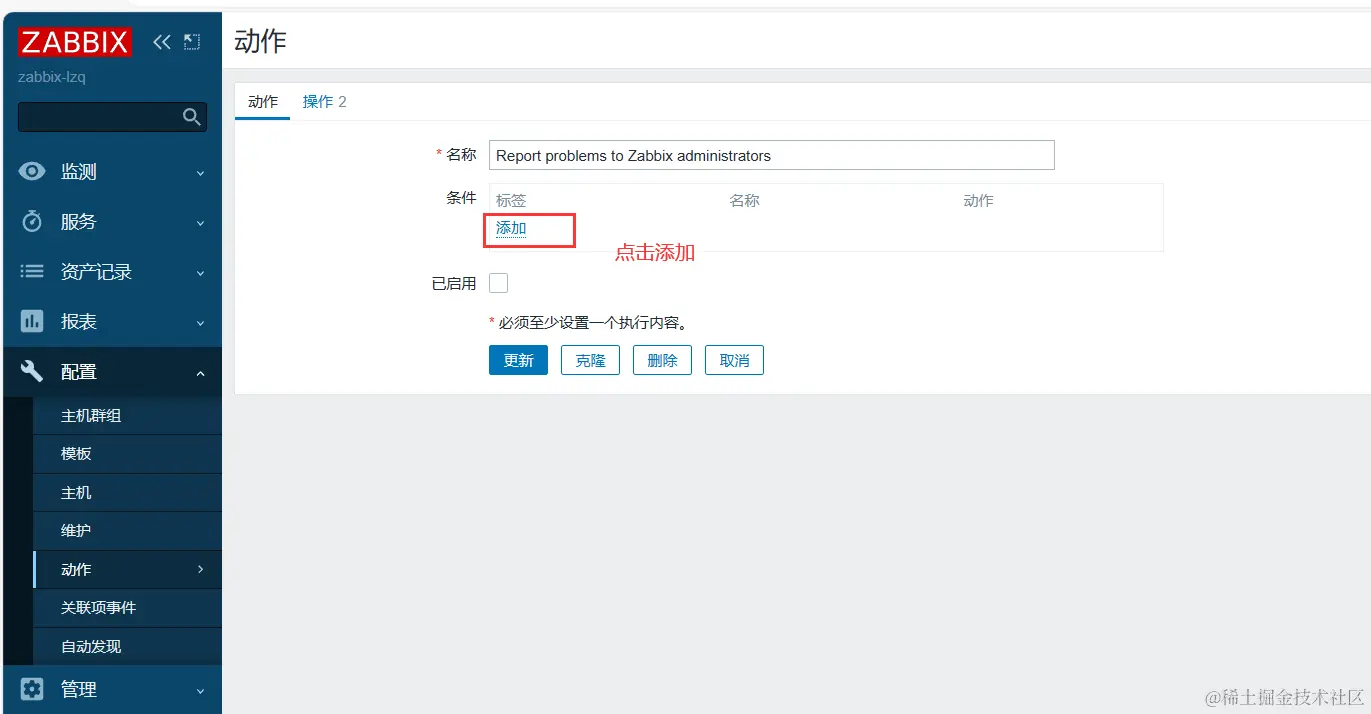
Task: Click the 名称 input field
Action: (771, 155)
